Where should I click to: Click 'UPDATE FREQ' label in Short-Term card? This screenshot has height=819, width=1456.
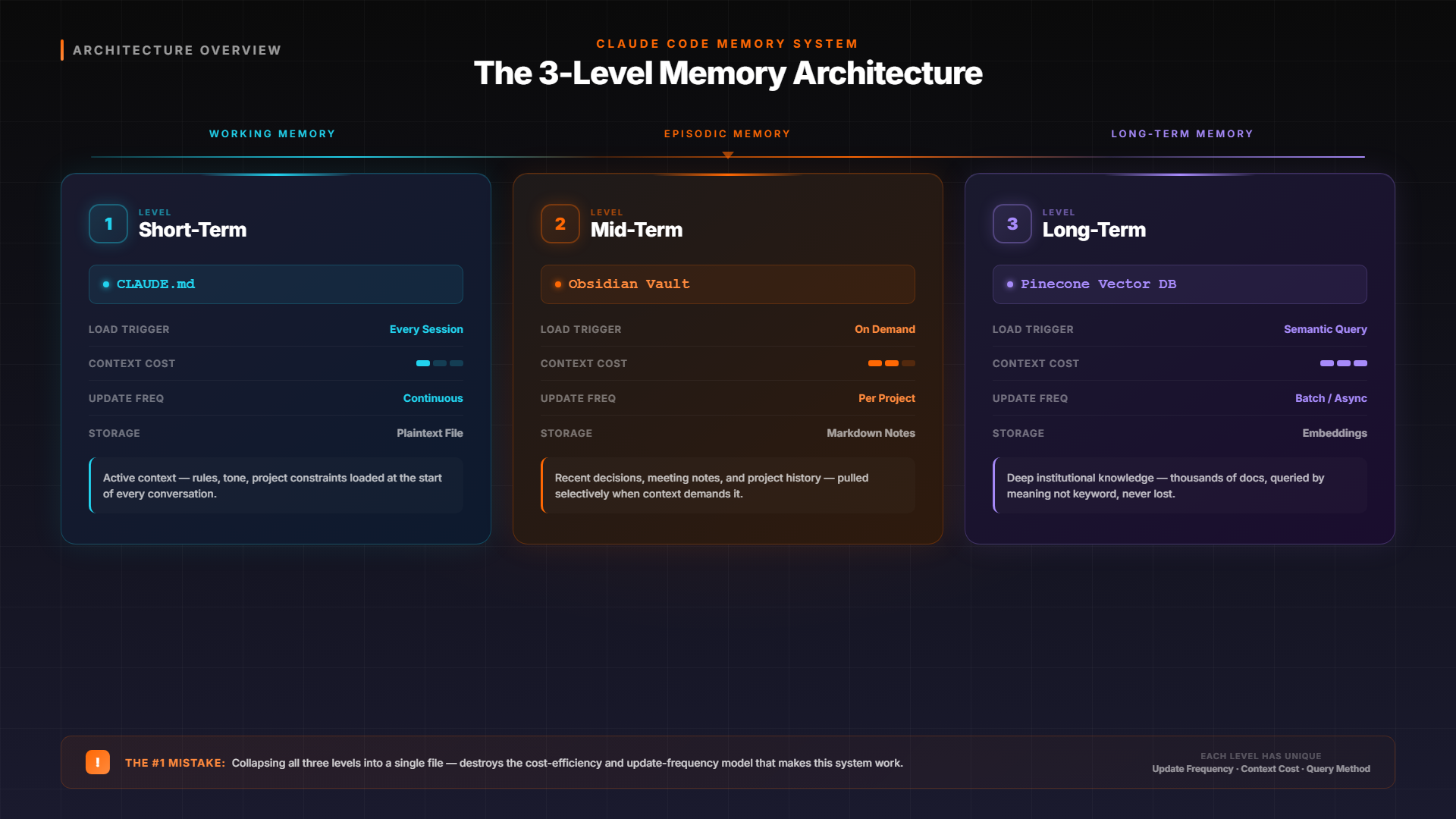(126, 398)
